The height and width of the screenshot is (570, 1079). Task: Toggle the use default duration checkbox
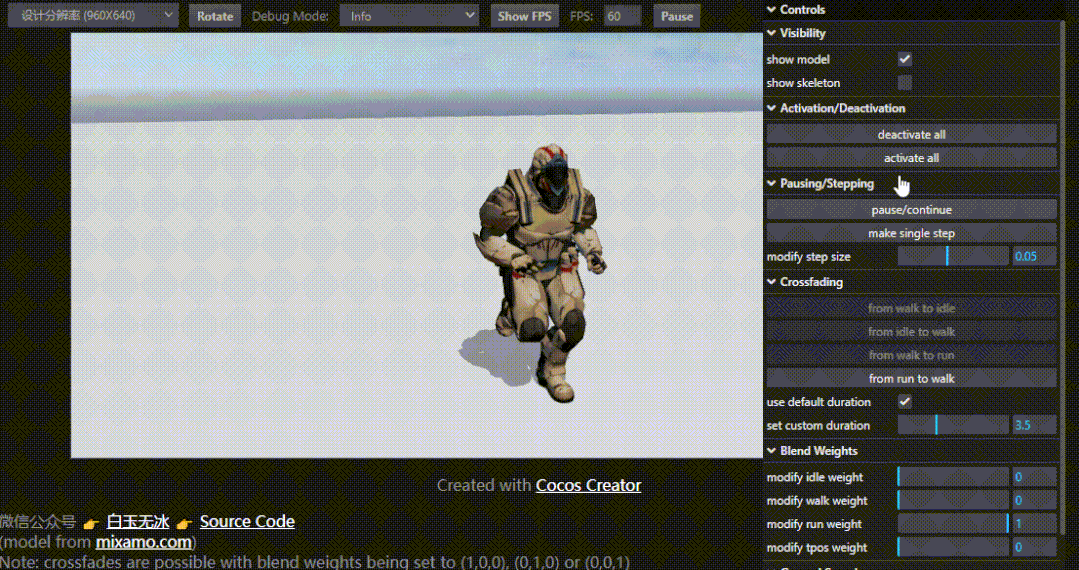904,401
